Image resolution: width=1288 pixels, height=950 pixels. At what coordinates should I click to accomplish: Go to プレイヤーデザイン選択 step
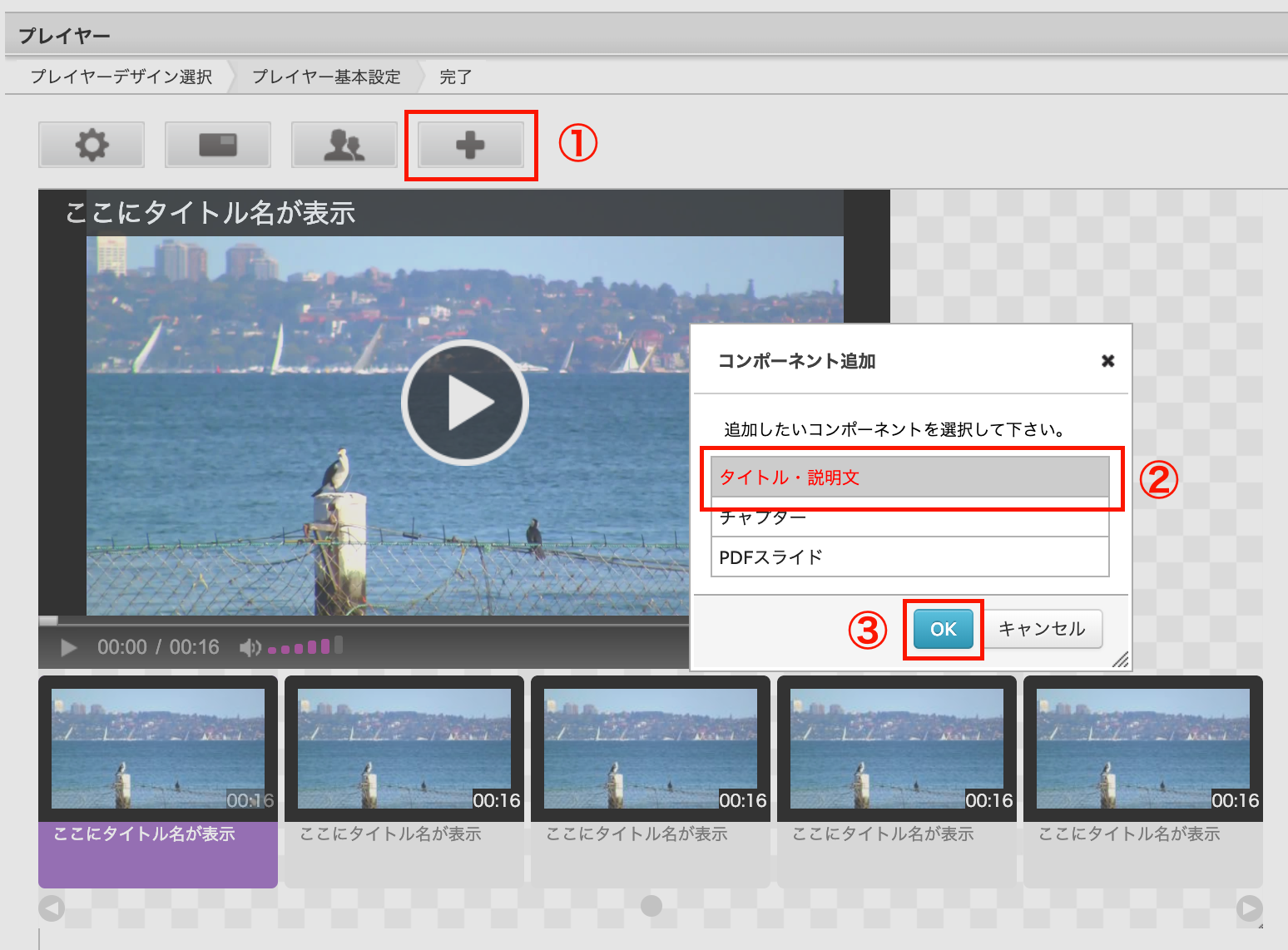click(121, 77)
